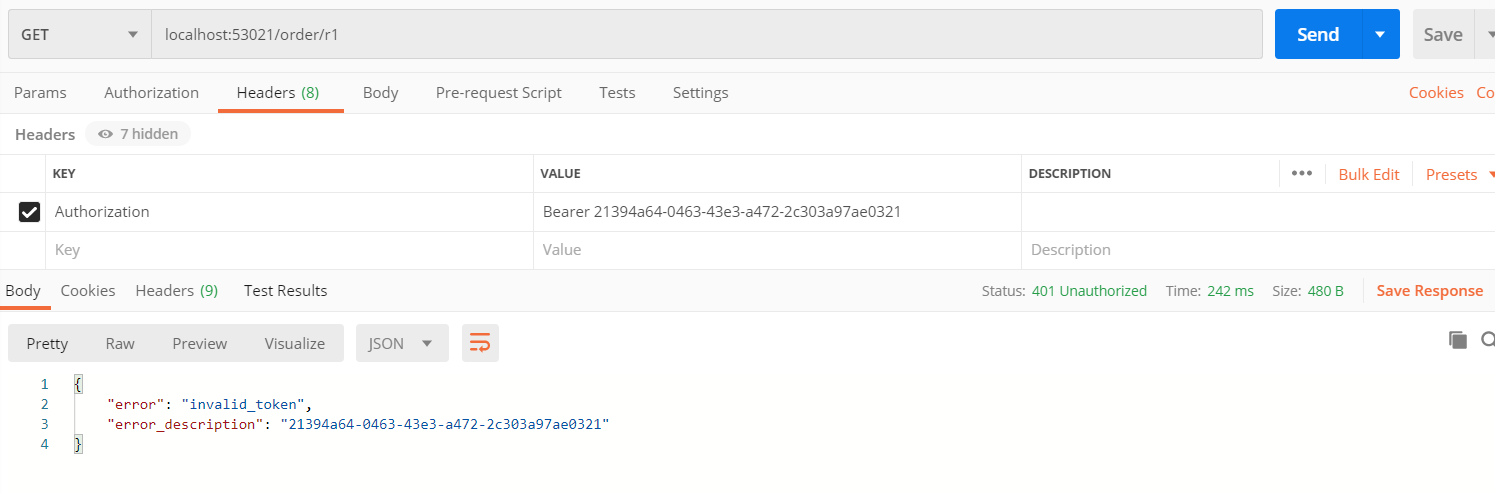The height and width of the screenshot is (493, 1495).
Task: Switch to the Test Results tab
Action: pos(285,291)
